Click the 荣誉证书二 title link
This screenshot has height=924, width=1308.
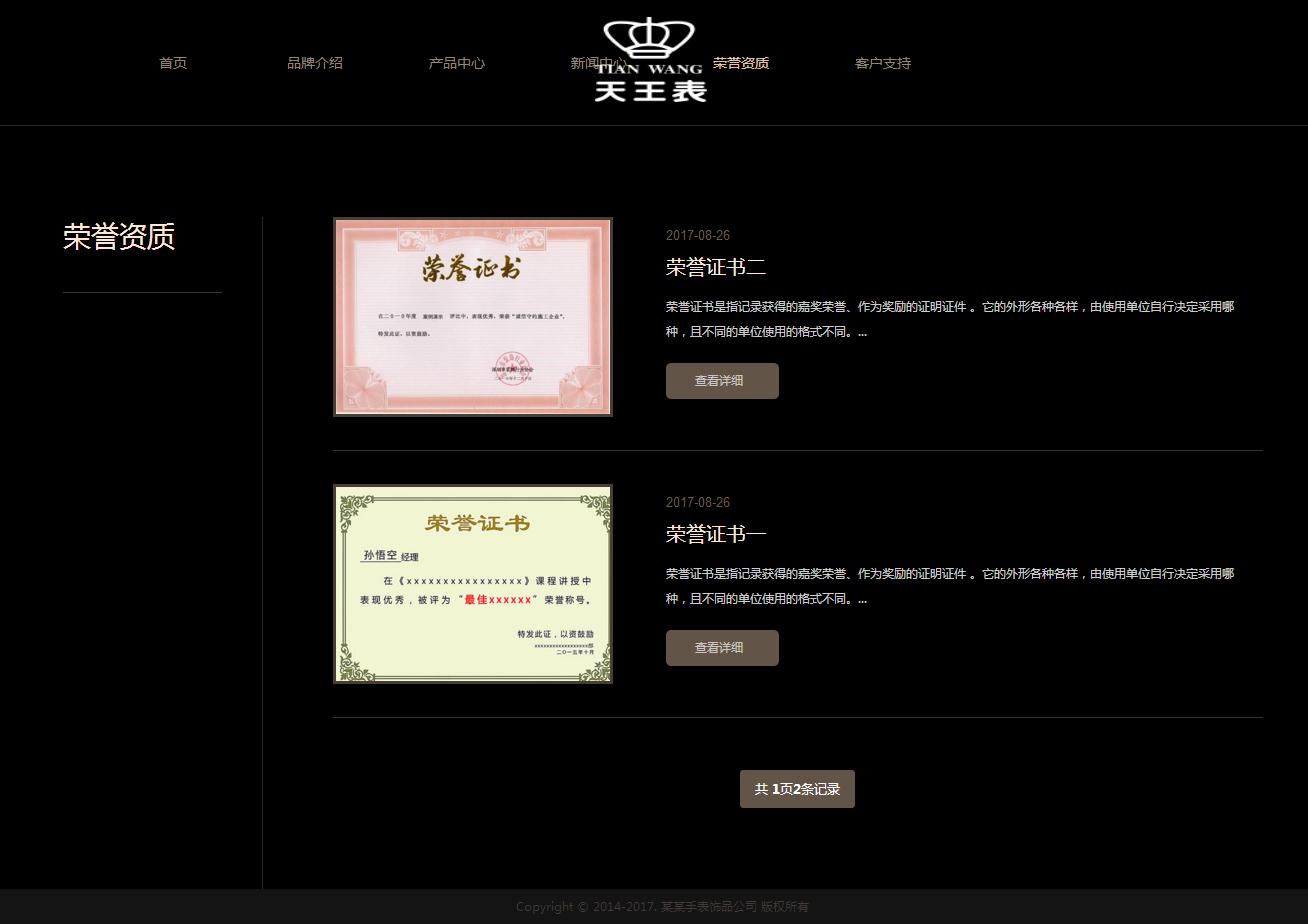[x=716, y=267]
